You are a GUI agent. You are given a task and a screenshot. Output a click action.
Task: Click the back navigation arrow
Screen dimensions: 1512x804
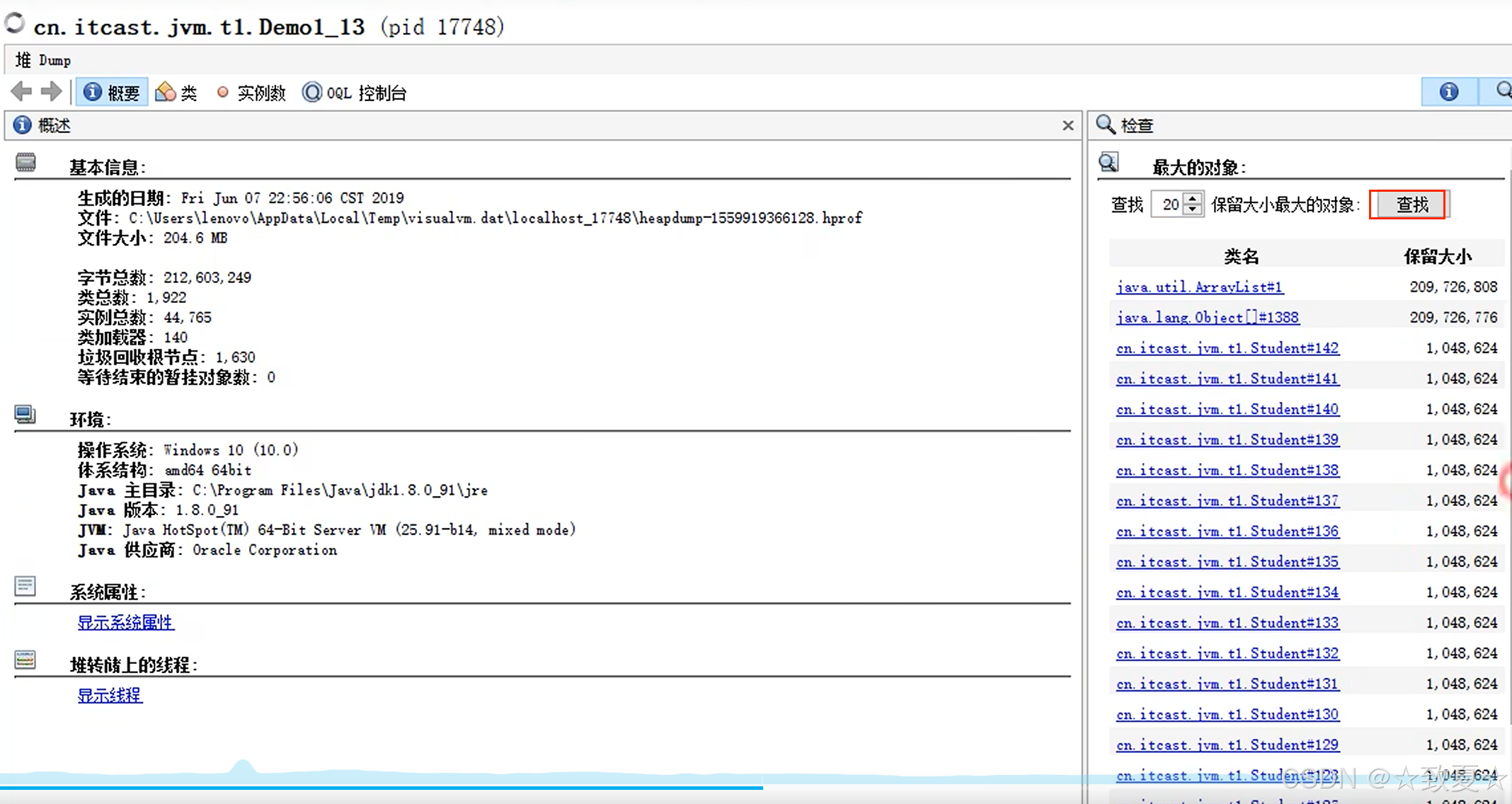(x=22, y=92)
